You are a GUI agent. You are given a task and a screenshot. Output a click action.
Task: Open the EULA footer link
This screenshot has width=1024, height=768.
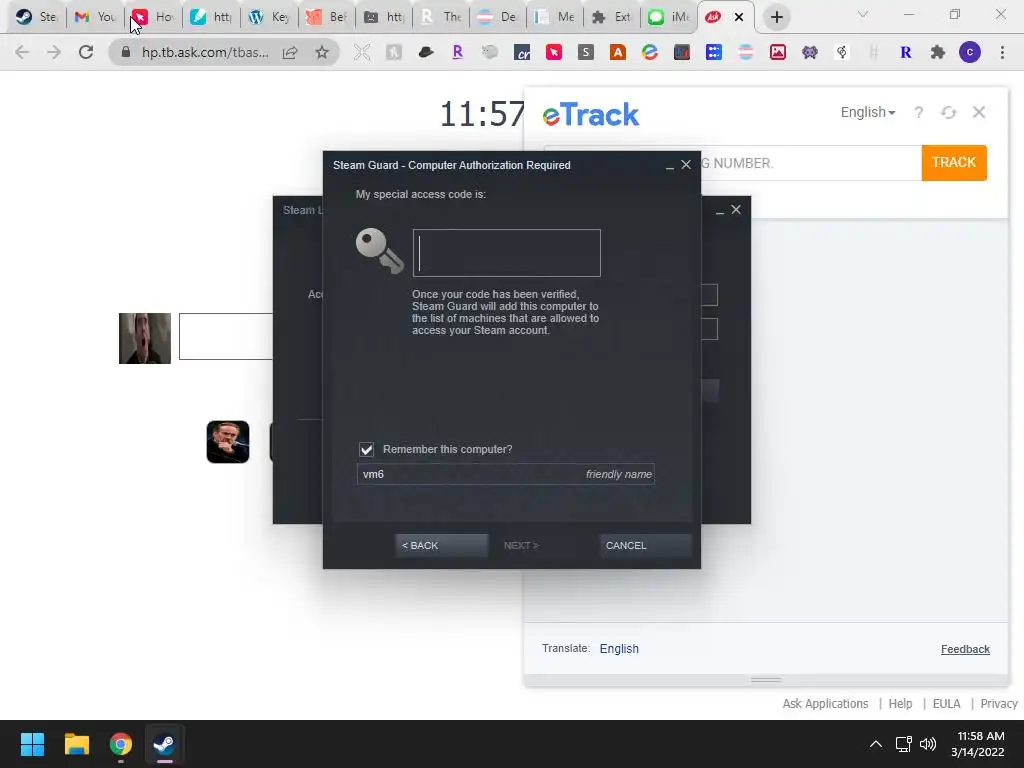click(946, 703)
